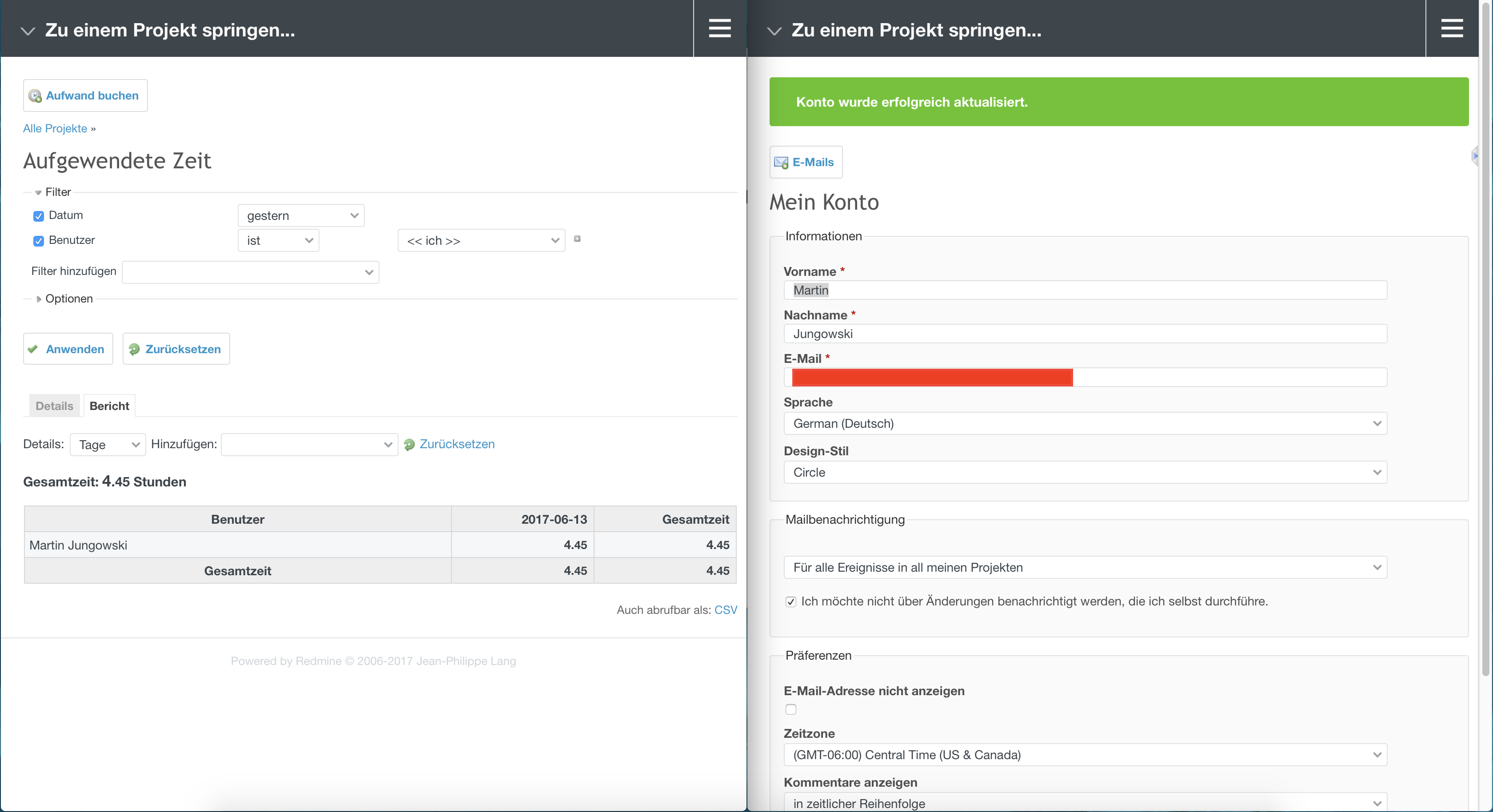Enable E-Mail-Adresse nicht anzeigen checkbox
This screenshot has width=1493, height=812.
pos(790,709)
